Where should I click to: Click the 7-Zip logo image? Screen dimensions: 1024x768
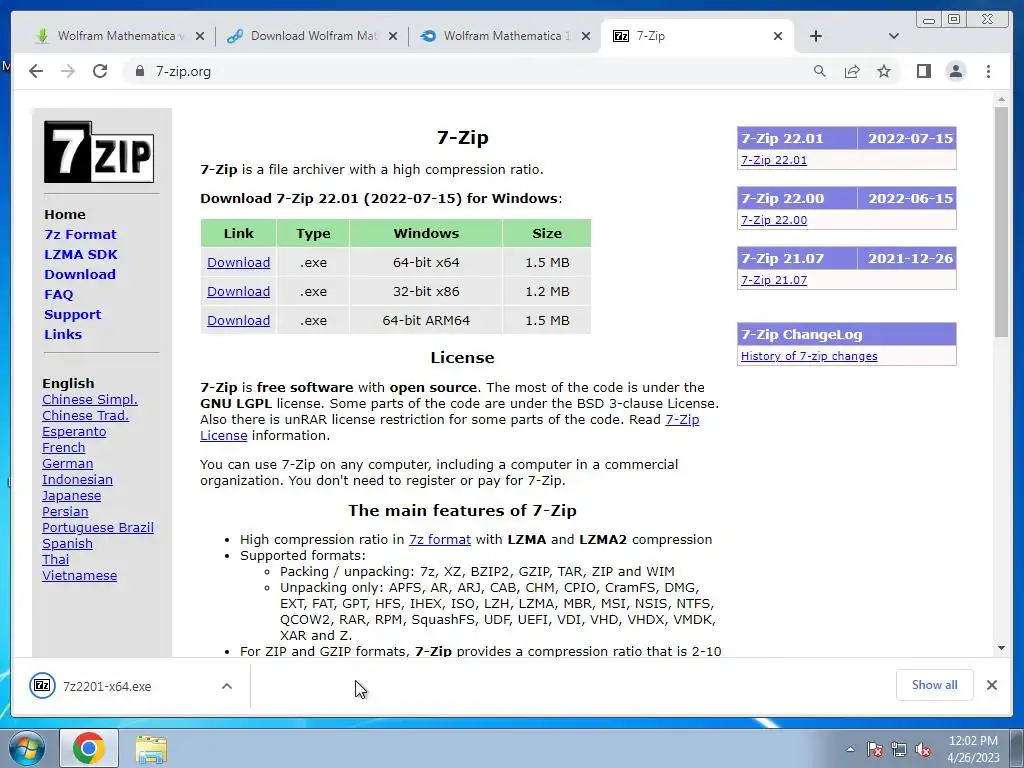tap(99, 152)
